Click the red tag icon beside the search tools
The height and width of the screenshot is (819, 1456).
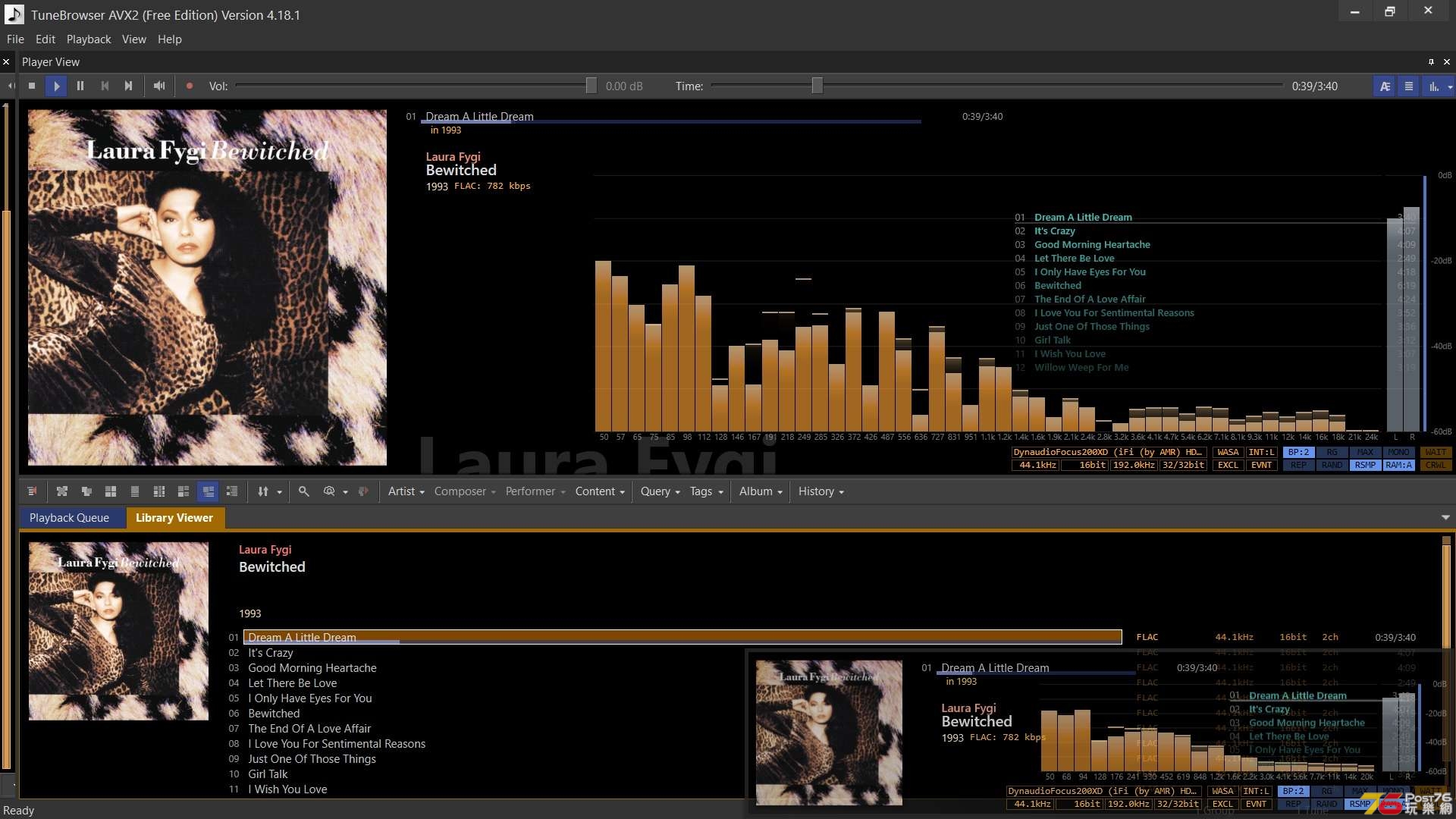point(363,491)
